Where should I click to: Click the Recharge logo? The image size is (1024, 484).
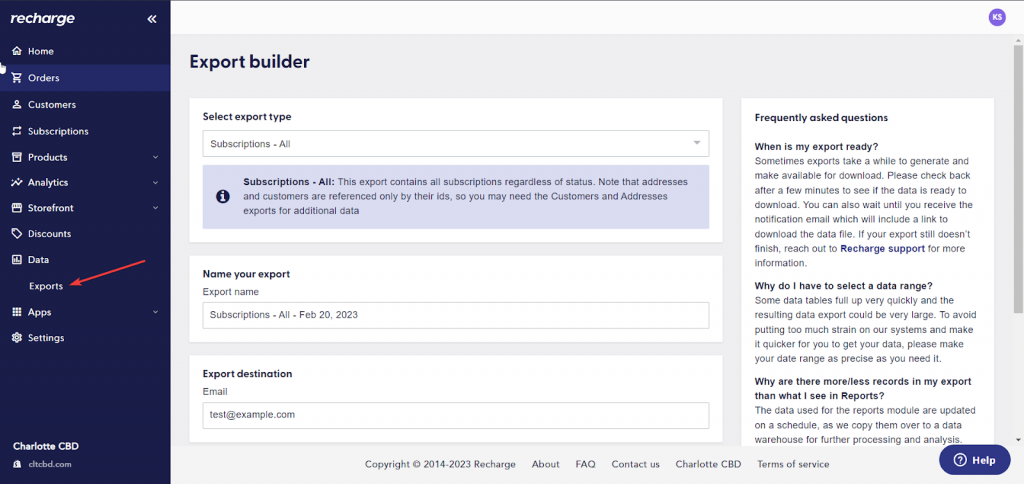click(42, 19)
